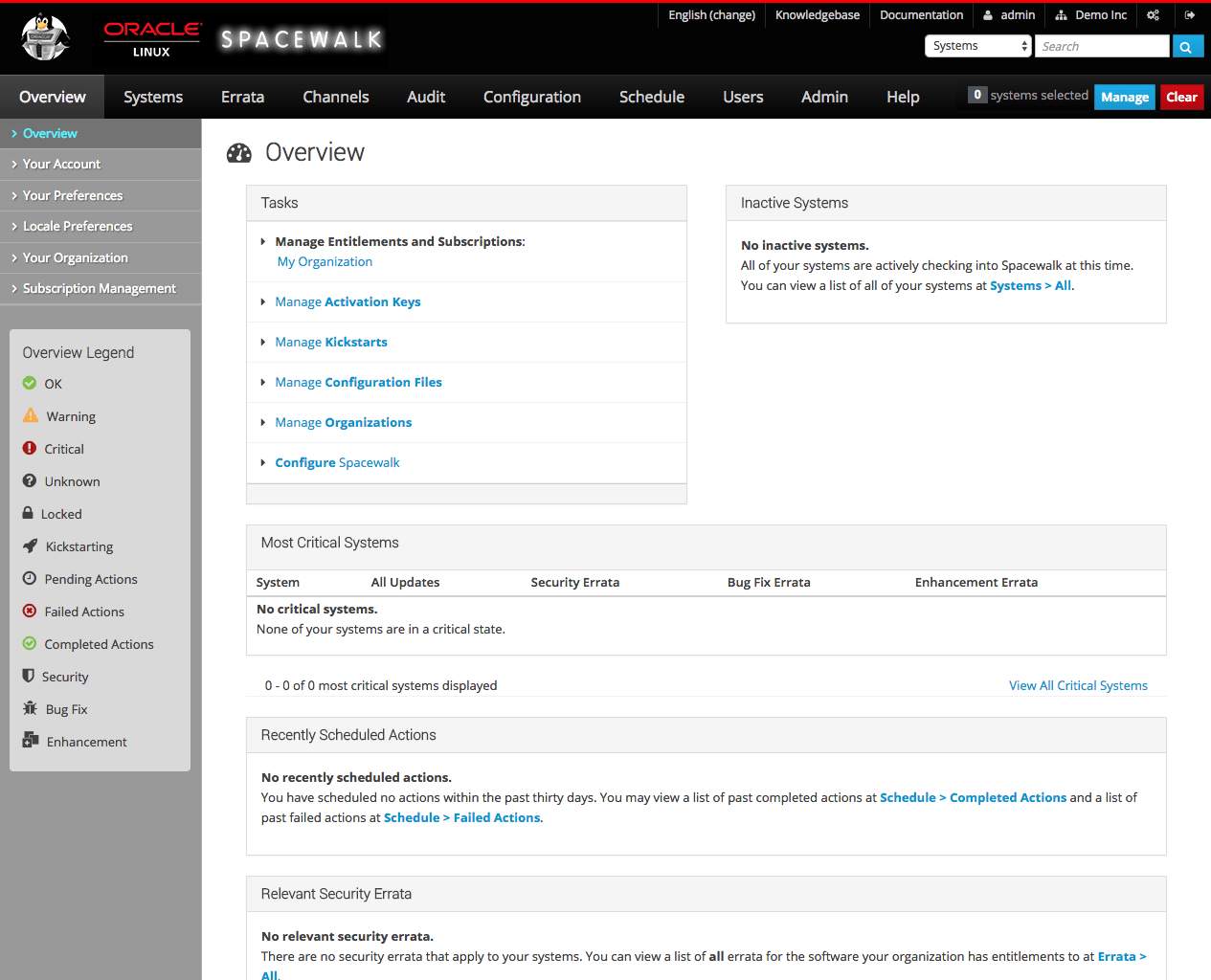Open the Knowledgebase header link
This screenshot has height=980, width=1211.
coord(818,15)
